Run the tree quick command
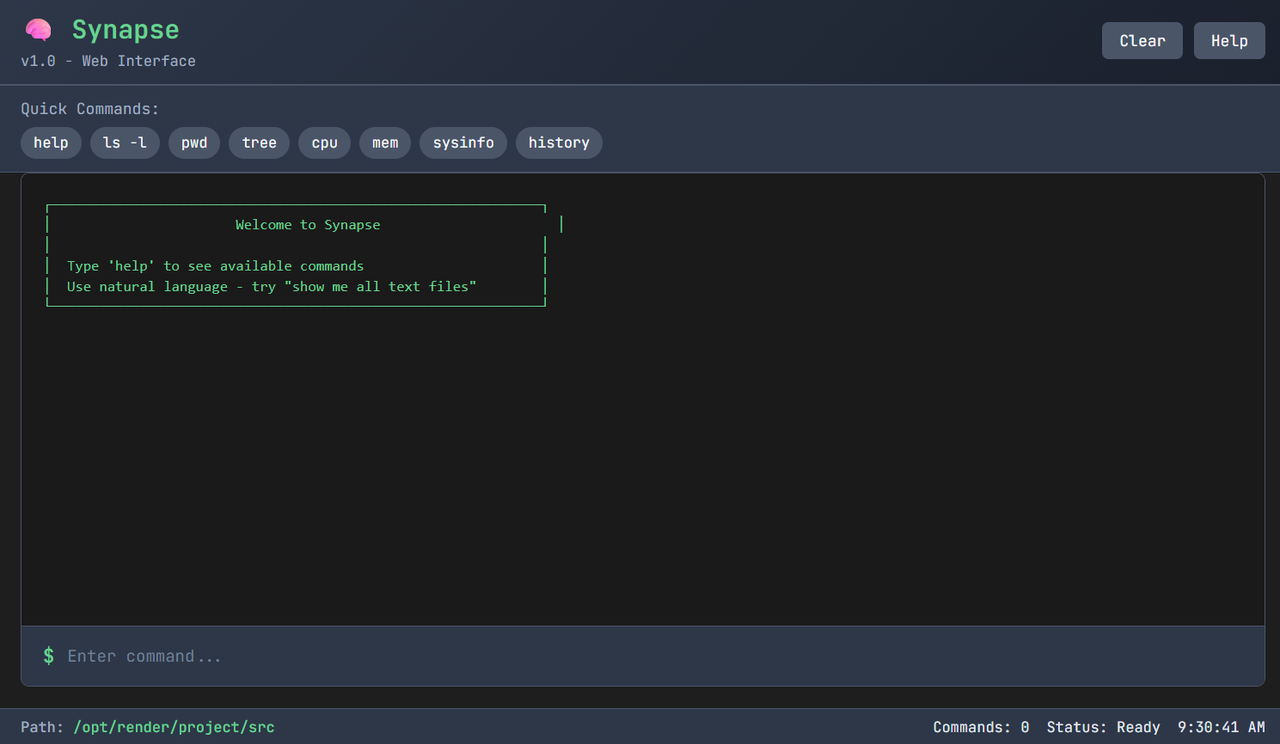Image resolution: width=1280 pixels, height=744 pixels. click(x=259, y=142)
